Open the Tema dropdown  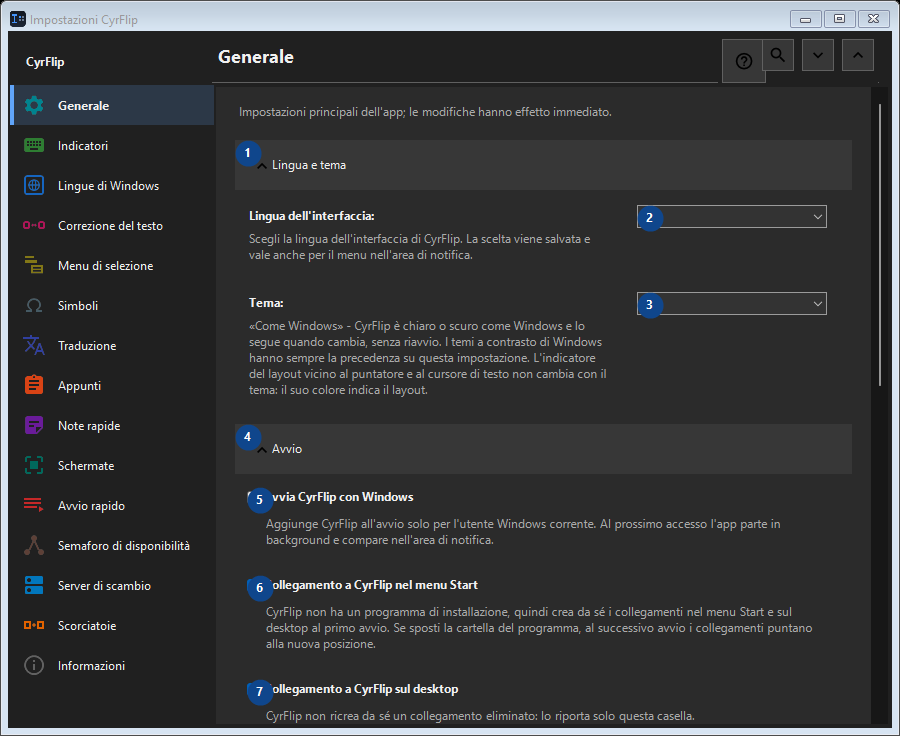732,304
